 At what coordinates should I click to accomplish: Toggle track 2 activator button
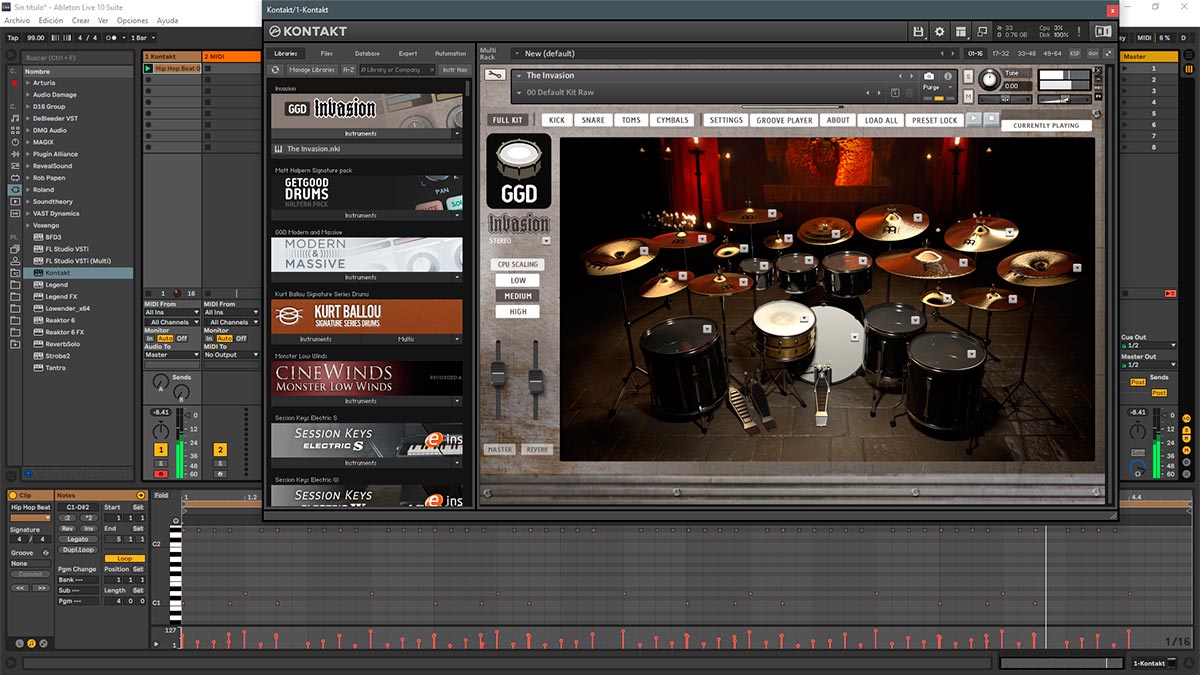pyautogui.click(x=220, y=450)
